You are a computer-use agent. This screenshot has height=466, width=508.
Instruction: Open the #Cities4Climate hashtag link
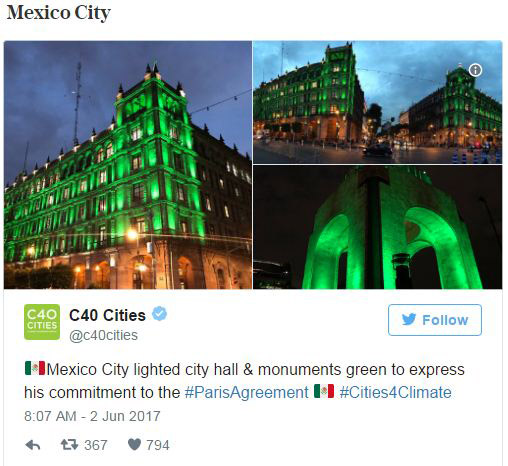(x=395, y=392)
